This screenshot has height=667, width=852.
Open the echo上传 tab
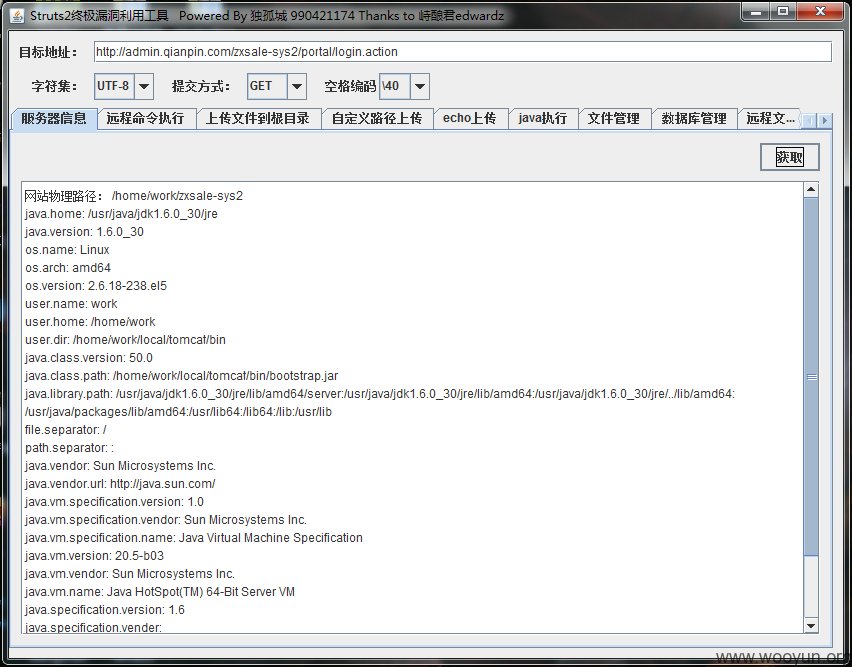coord(470,118)
